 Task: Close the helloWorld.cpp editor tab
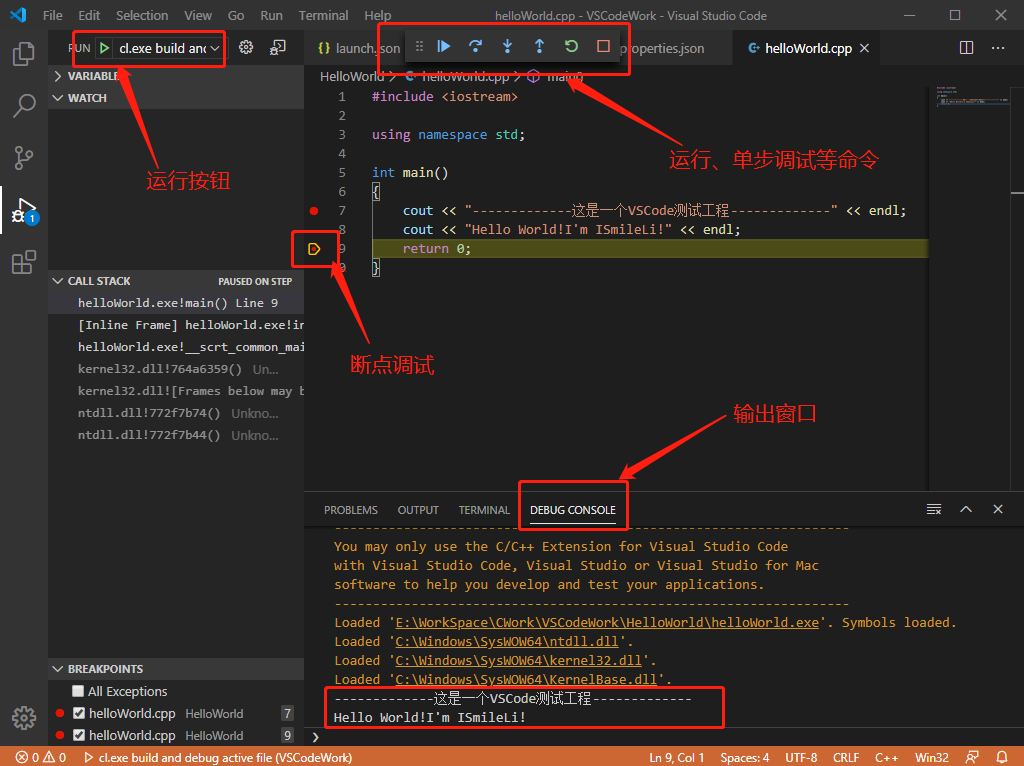865,48
